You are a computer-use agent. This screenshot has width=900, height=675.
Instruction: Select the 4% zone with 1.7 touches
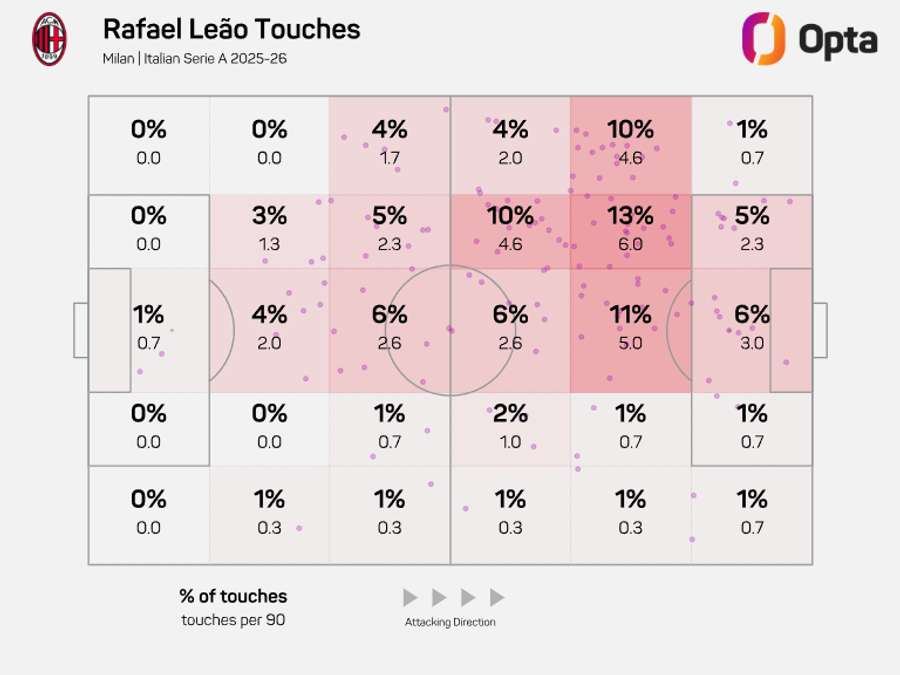(x=389, y=142)
